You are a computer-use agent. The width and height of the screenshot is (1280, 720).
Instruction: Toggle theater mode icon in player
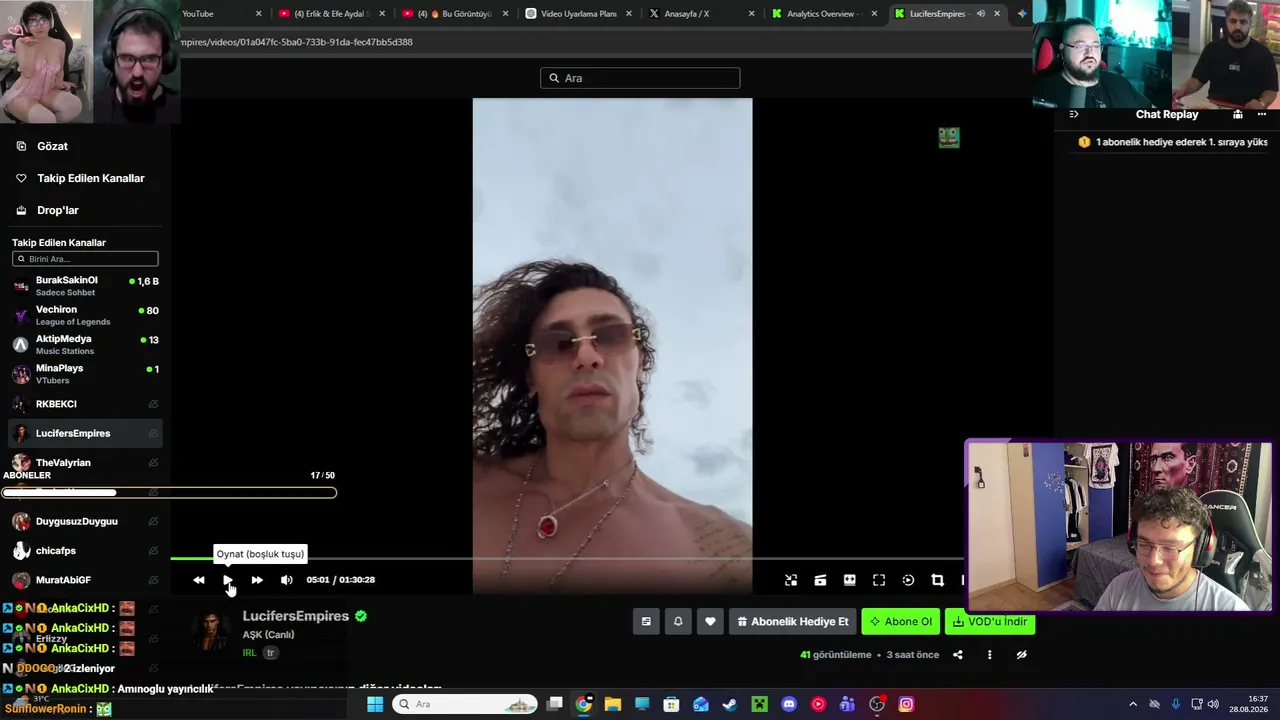point(849,580)
